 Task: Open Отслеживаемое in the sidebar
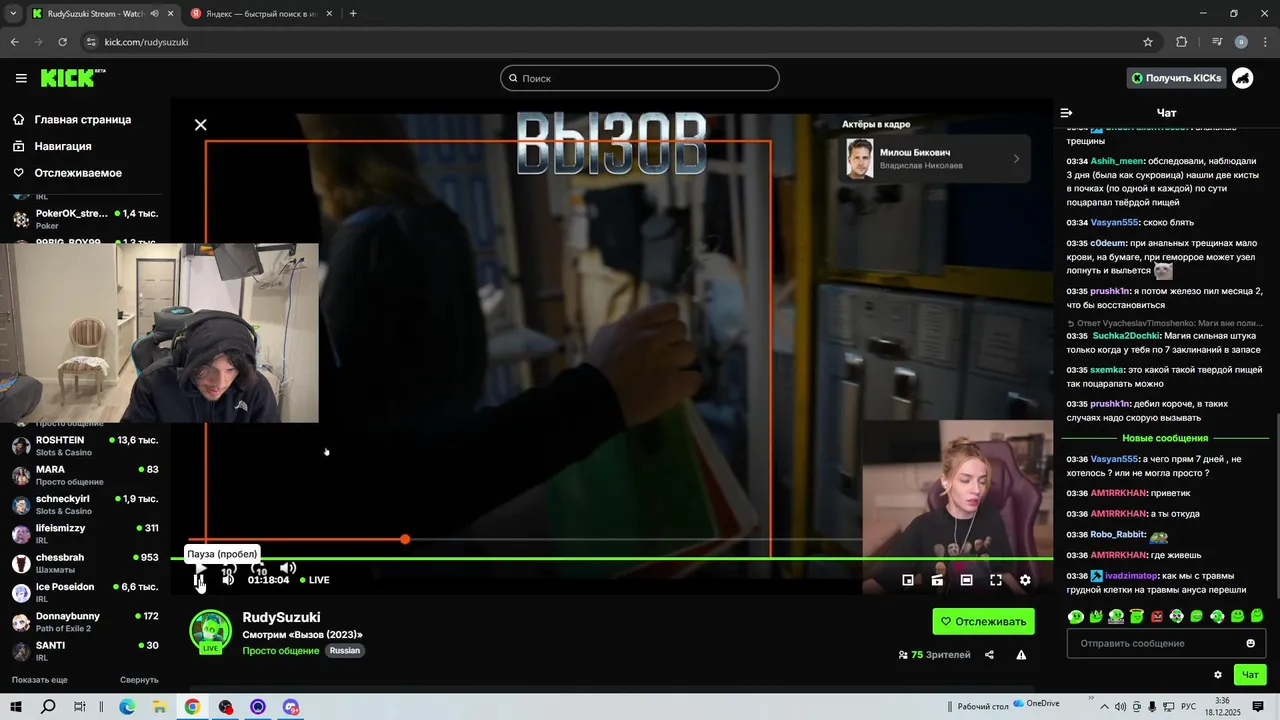pos(67,173)
